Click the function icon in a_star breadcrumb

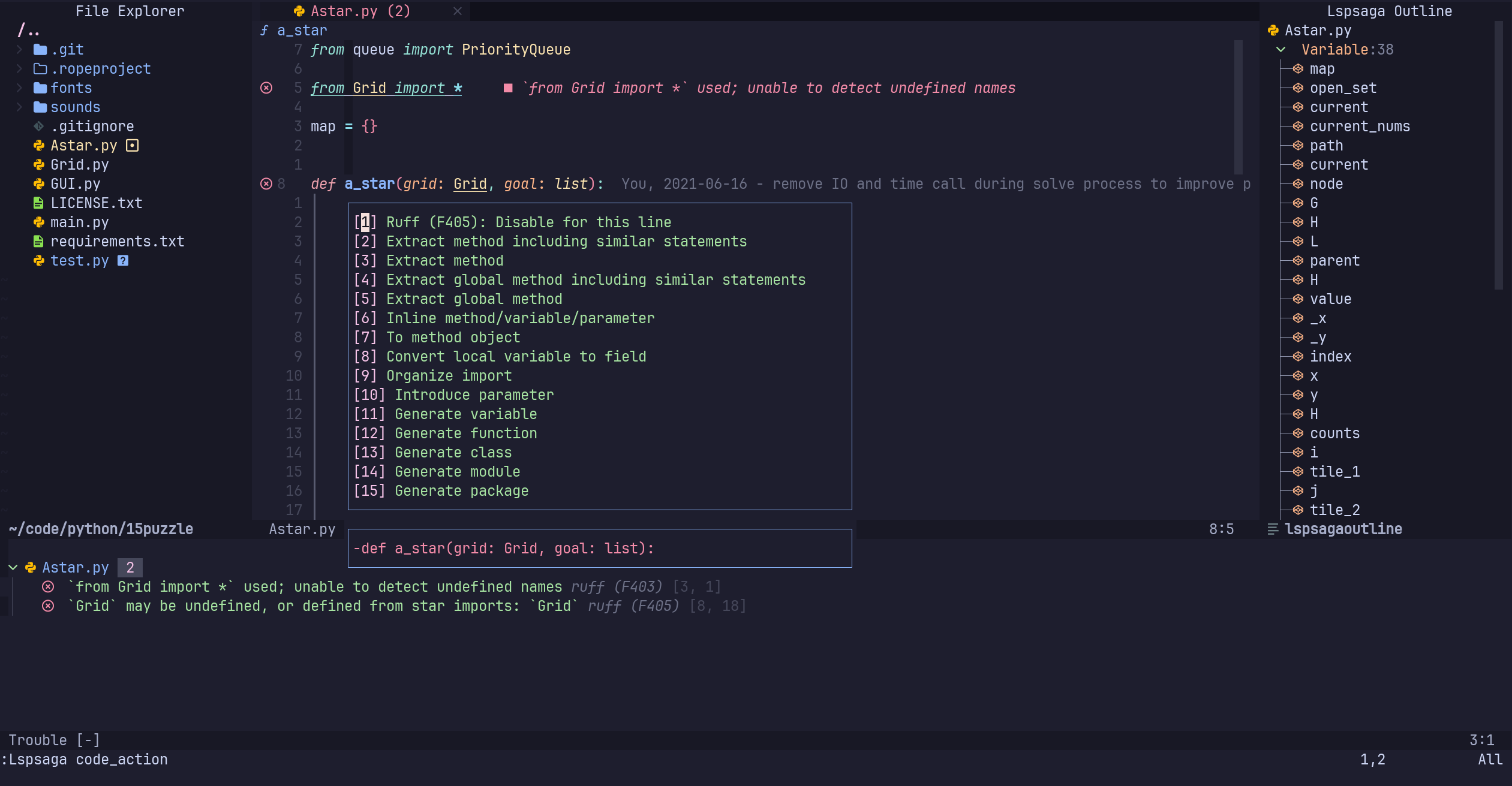tap(264, 31)
